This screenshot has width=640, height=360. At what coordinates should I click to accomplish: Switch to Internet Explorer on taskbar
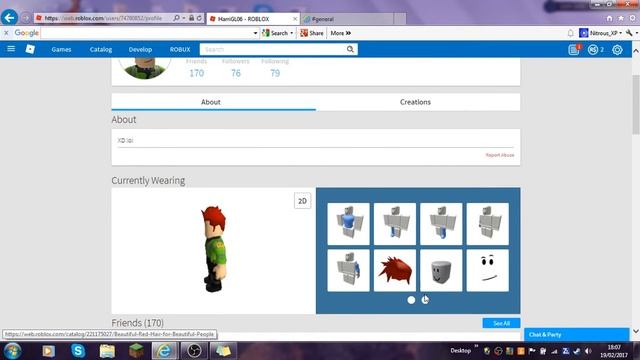click(x=165, y=351)
